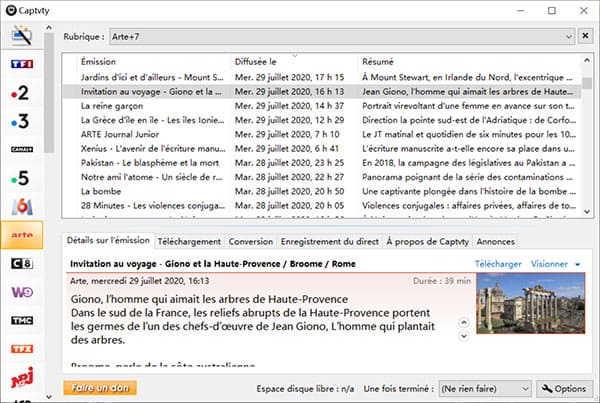Image resolution: width=600 pixels, height=403 pixels.
Task: Click summary 'Le JT matinal et quotidien'
Action: coord(468,134)
